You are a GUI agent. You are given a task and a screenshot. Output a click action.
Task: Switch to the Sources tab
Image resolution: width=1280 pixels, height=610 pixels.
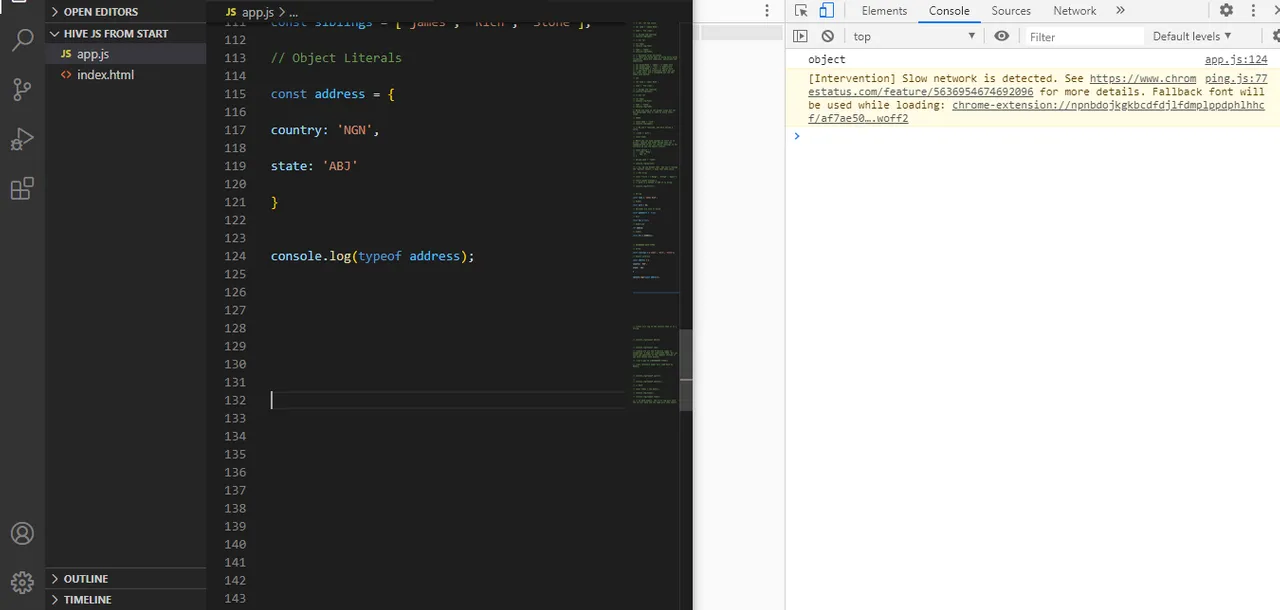coord(1011,11)
